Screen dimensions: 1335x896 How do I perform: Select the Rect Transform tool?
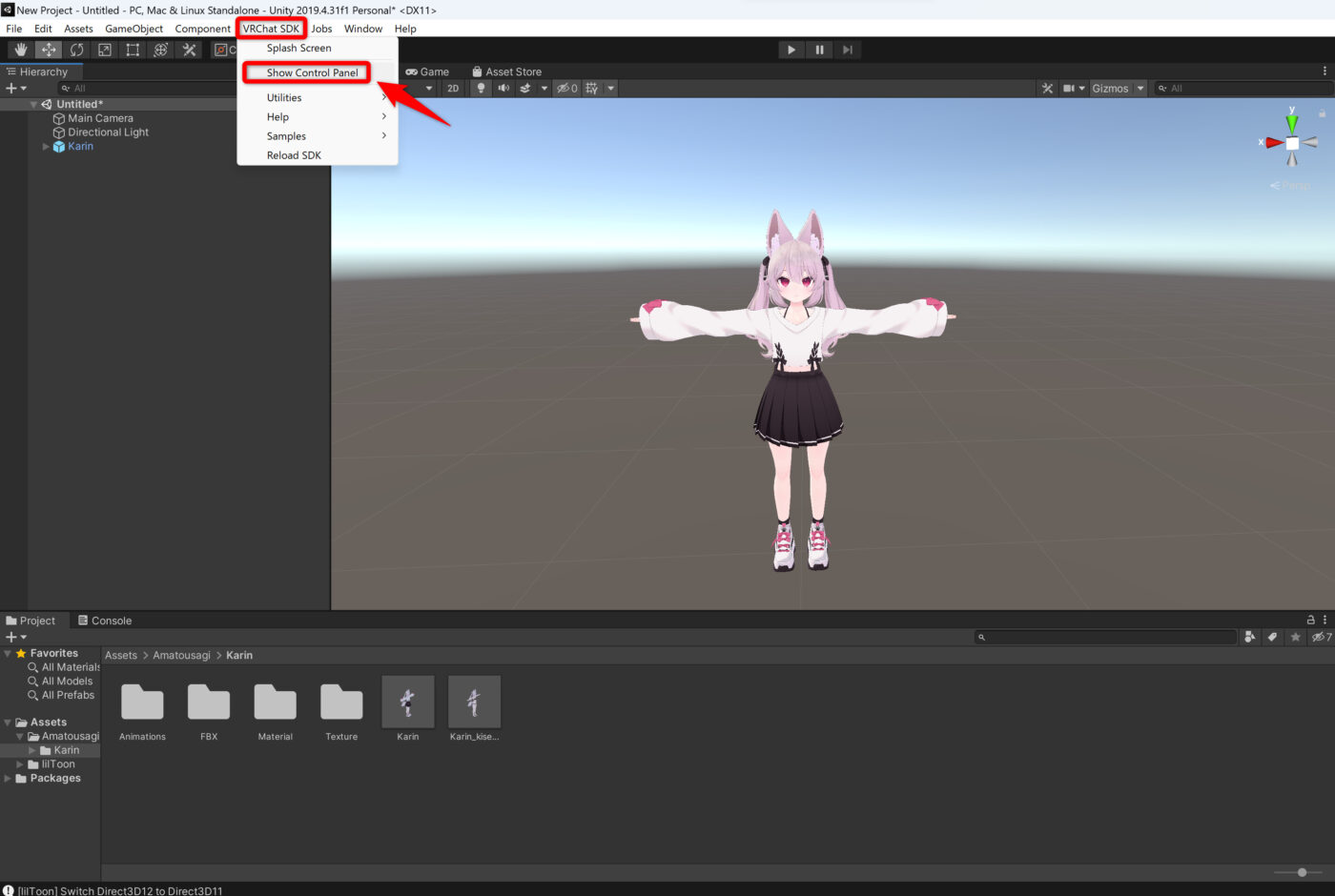(x=133, y=50)
